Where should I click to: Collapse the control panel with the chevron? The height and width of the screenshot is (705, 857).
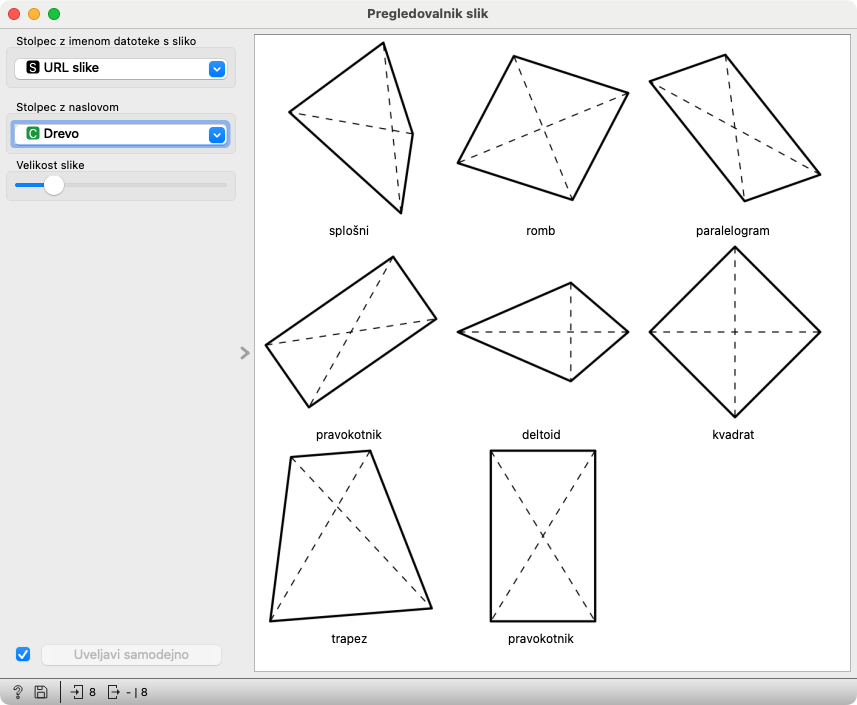click(245, 352)
